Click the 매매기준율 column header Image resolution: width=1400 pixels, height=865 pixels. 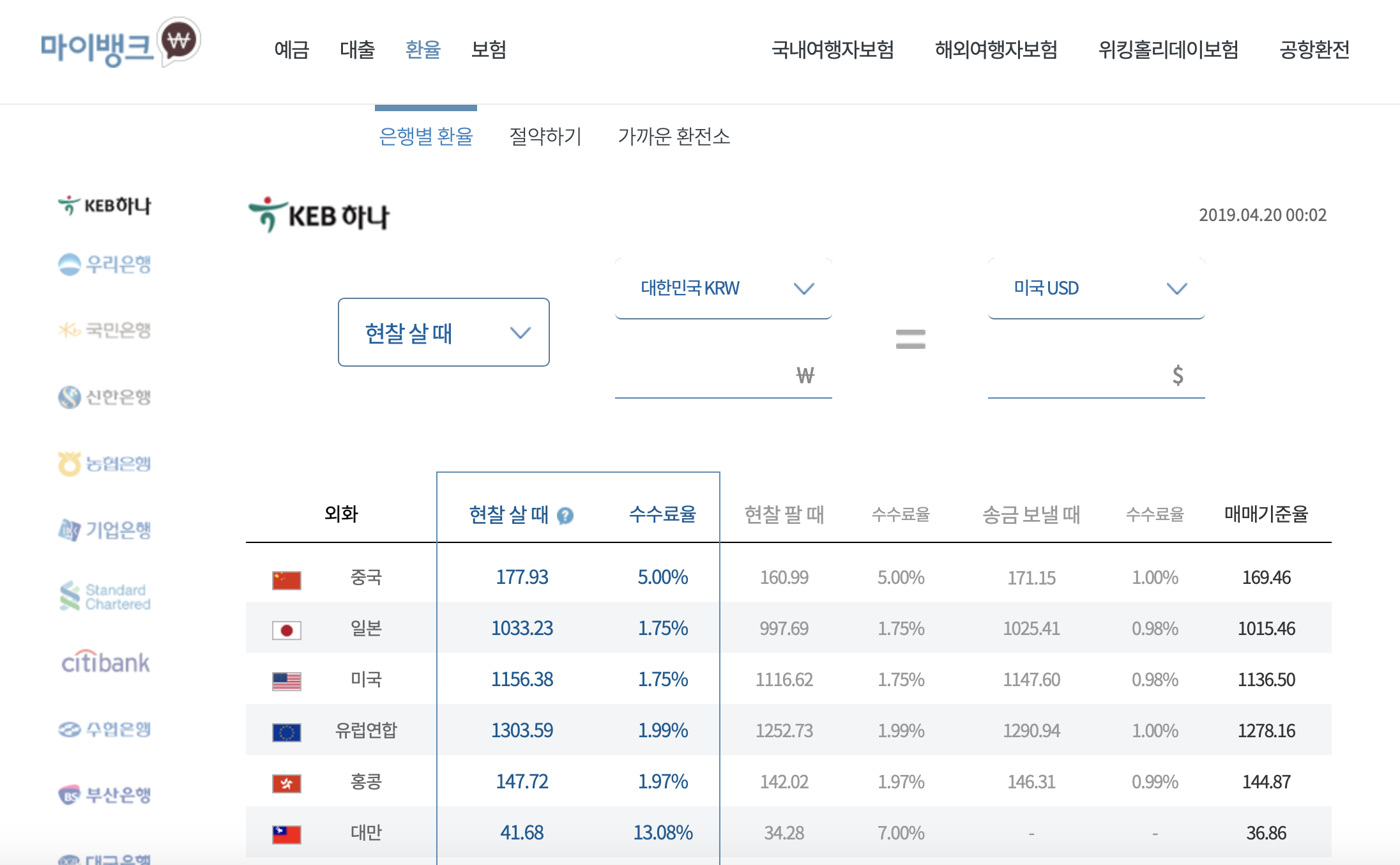1267,514
